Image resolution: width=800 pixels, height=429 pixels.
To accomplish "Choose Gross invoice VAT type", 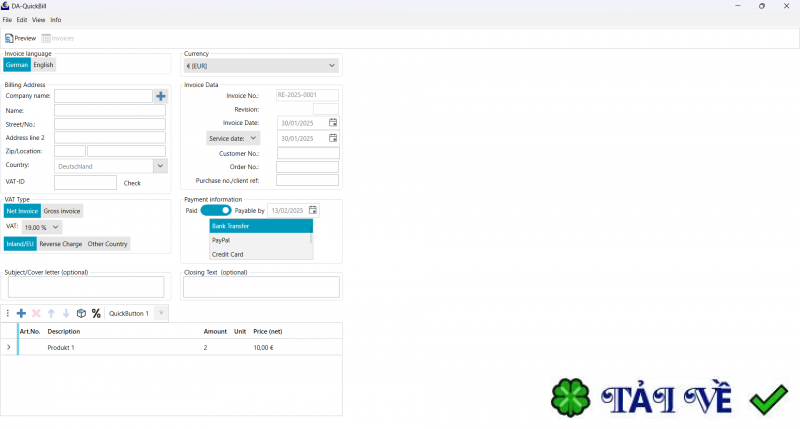I will coord(62,211).
